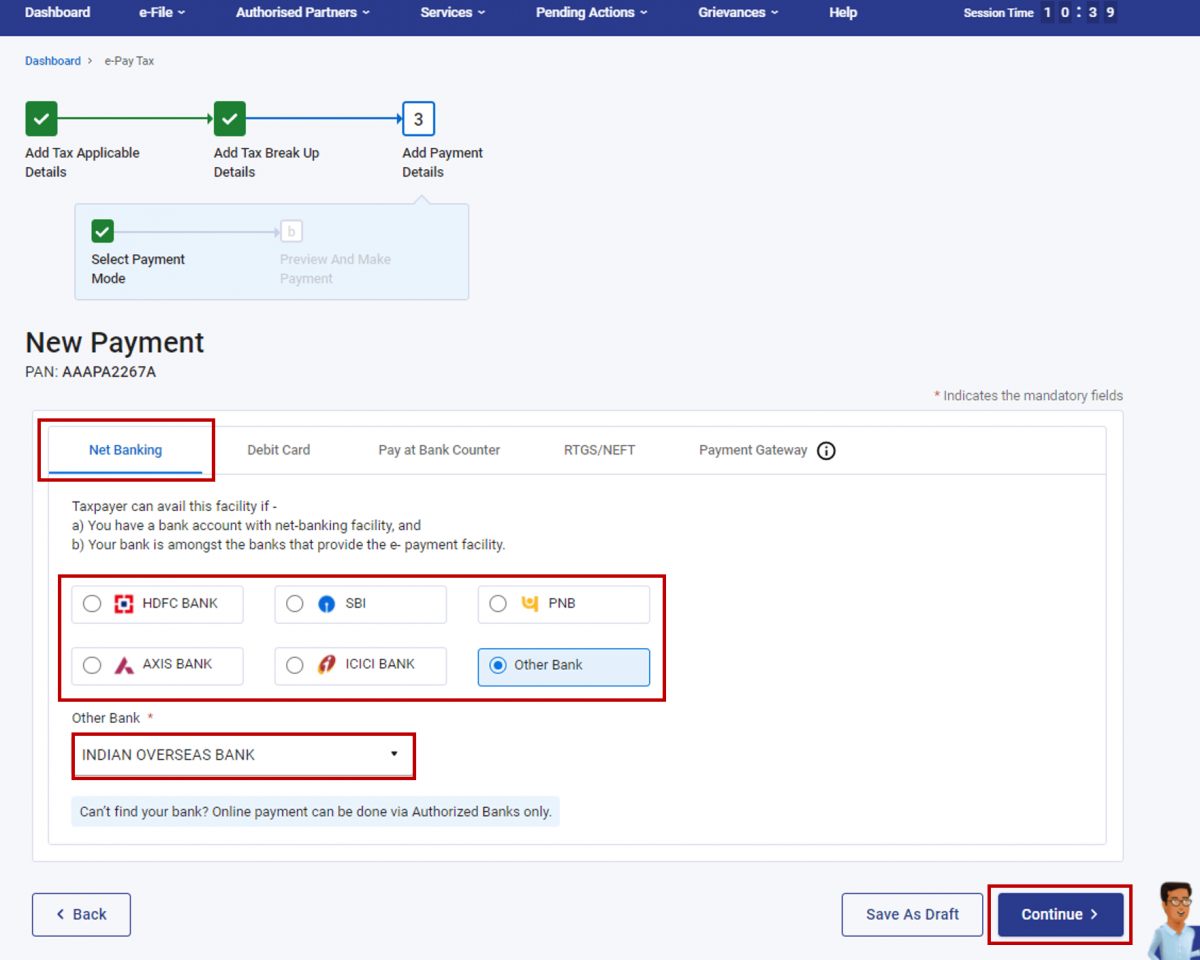This screenshot has height=960, width=1200.
Task: Open the info tooltip beside Payment Gateway
Action: click(x=826, y=450)
